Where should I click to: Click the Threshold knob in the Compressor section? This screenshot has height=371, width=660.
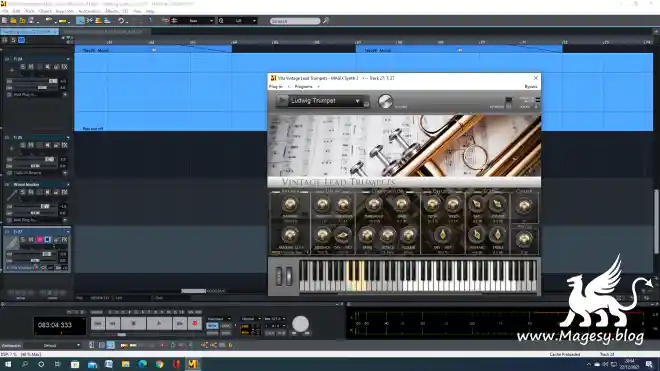(x=373, y=205)
